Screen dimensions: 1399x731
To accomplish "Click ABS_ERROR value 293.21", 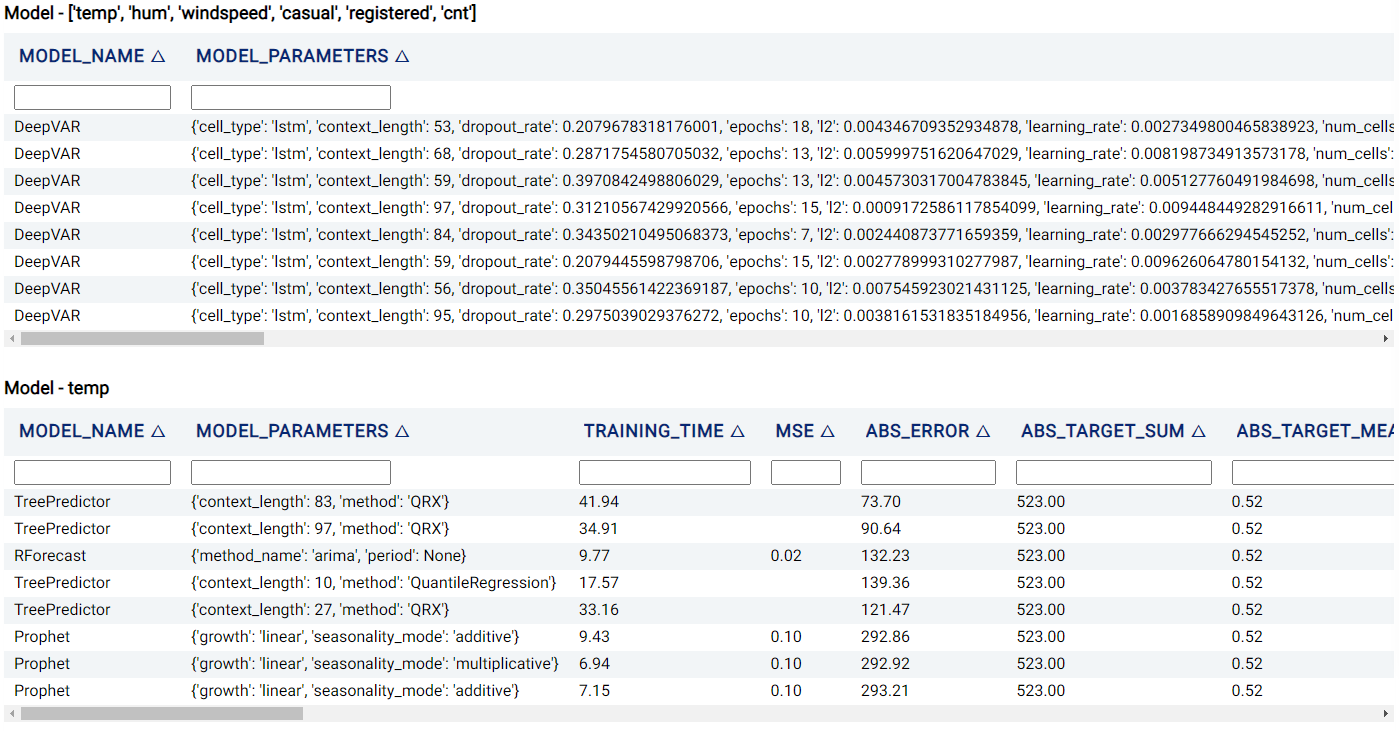I will [885, 691].
